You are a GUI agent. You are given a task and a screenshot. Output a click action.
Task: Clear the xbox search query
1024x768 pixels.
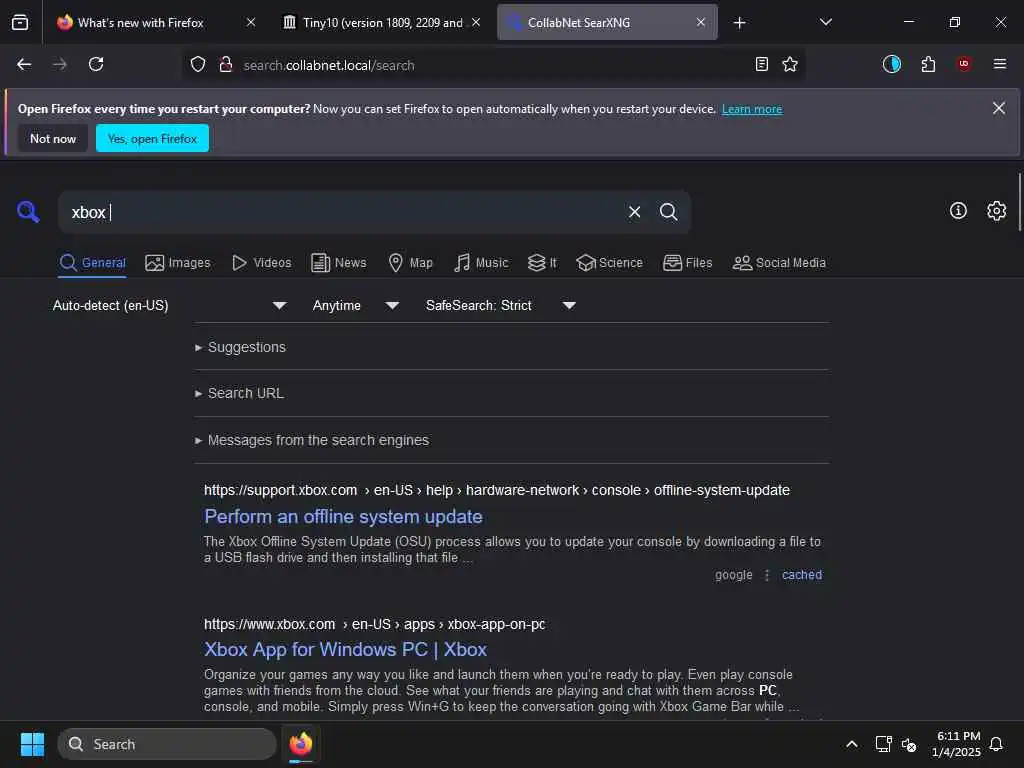coord(634,212)
